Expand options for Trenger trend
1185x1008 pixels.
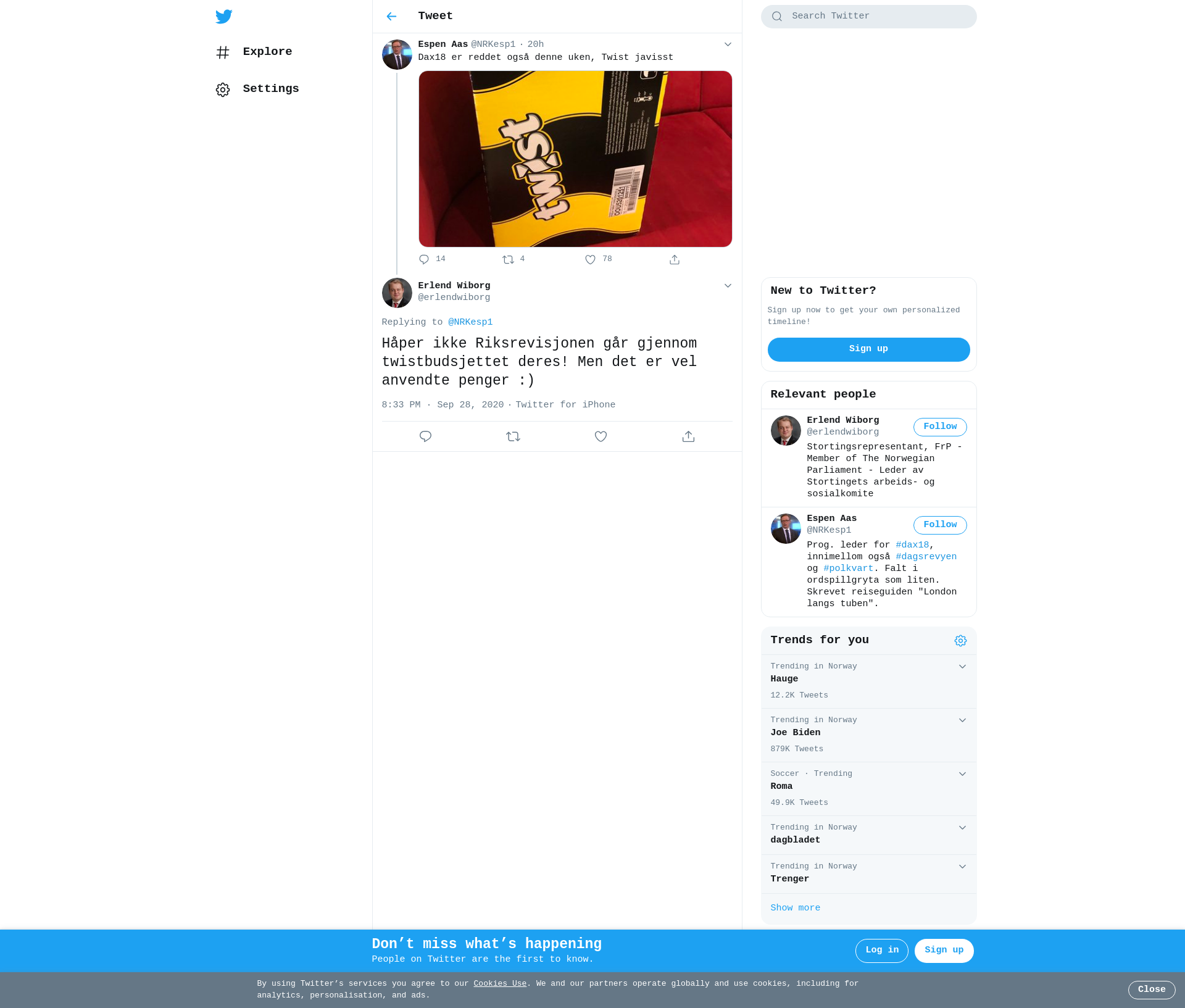(x=962, y=867)
